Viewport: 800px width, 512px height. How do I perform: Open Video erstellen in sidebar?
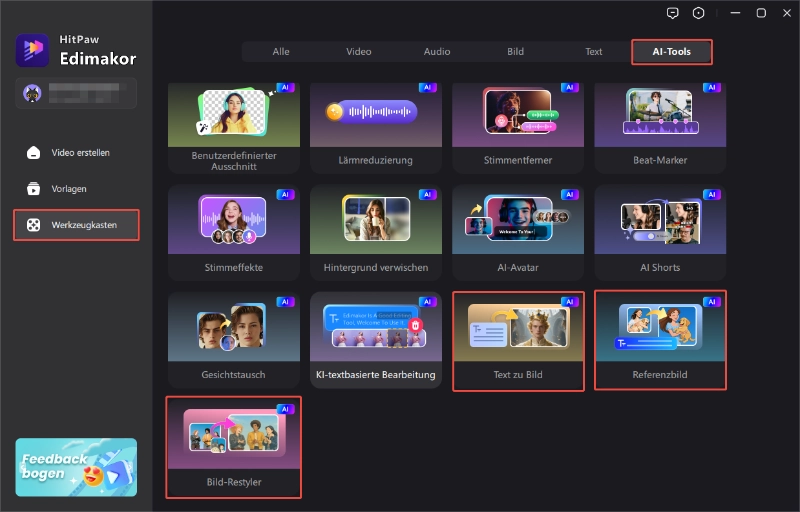76,152
